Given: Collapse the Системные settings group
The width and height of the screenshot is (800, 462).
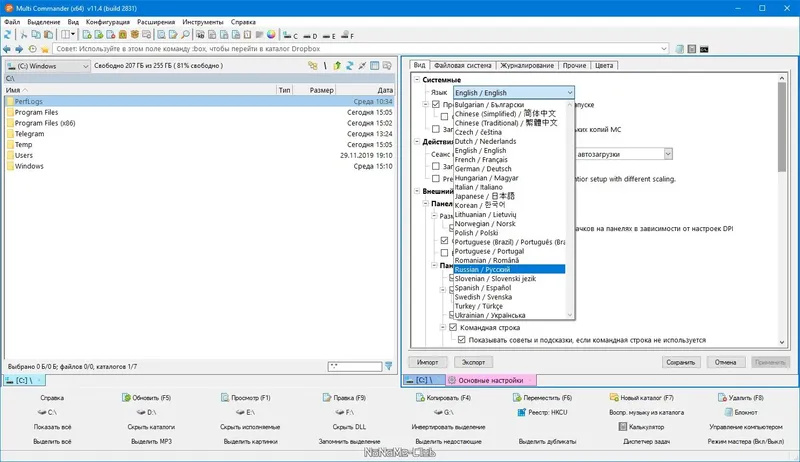Looking at the screenshot, I should (417, 80).
